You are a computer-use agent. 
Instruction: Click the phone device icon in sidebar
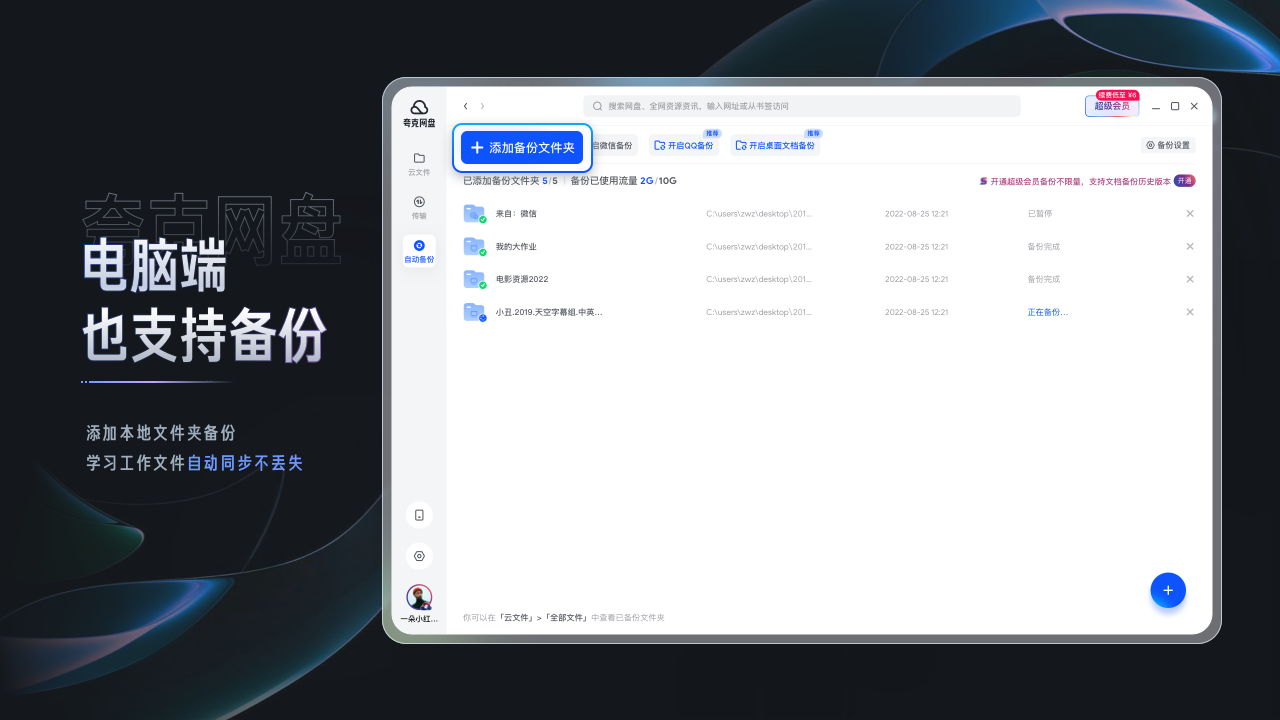pos(419,515)
